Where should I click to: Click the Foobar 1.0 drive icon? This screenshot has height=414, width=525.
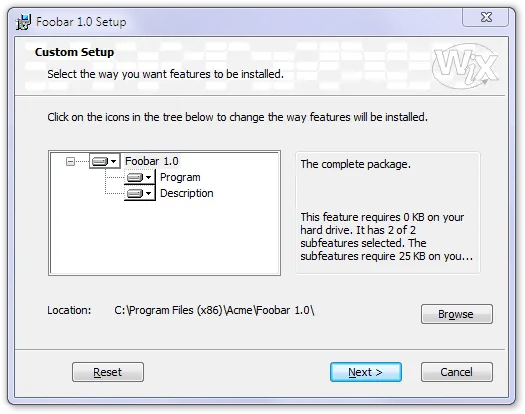click(100, 161)
